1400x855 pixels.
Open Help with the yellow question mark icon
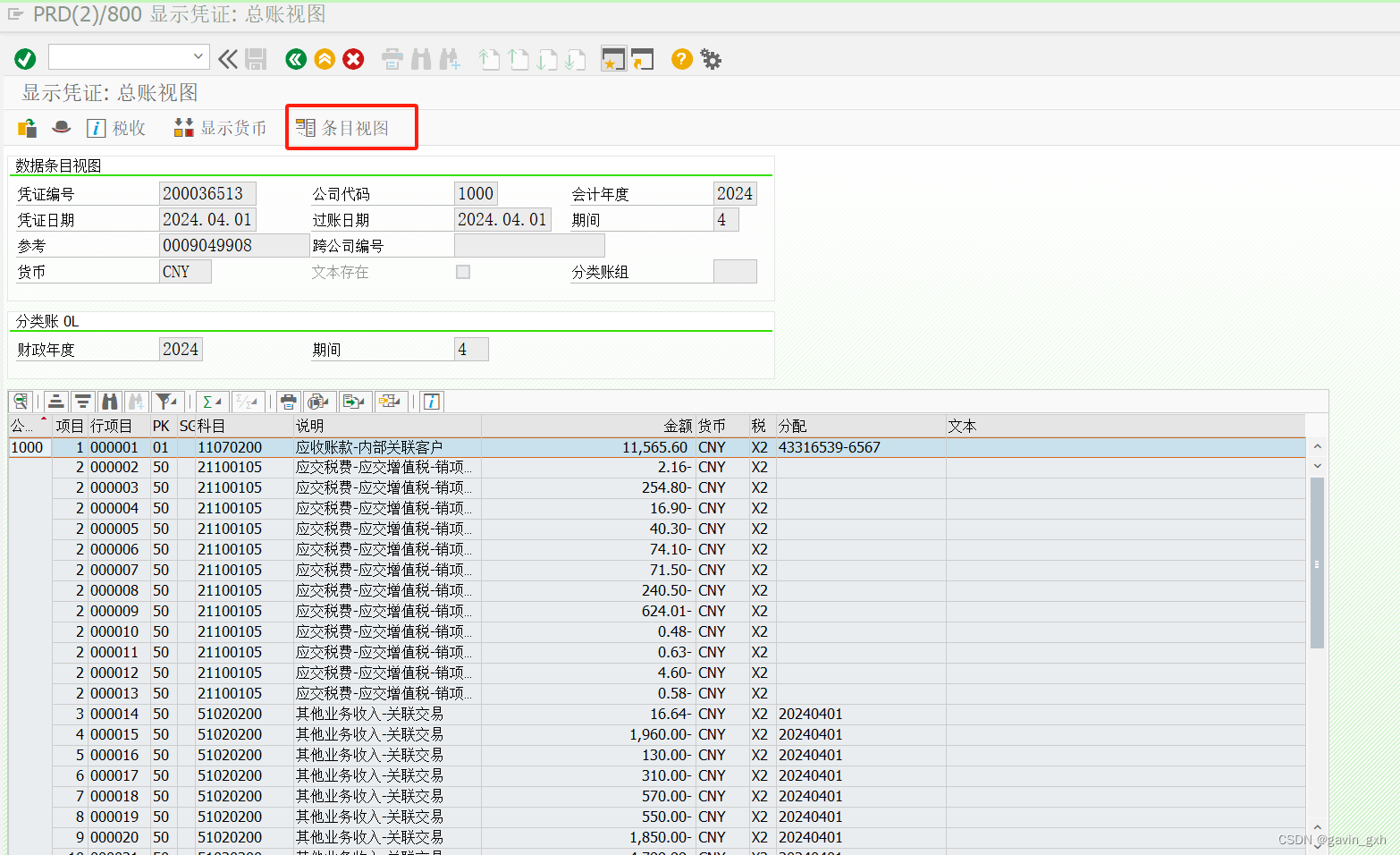(681, 59)
